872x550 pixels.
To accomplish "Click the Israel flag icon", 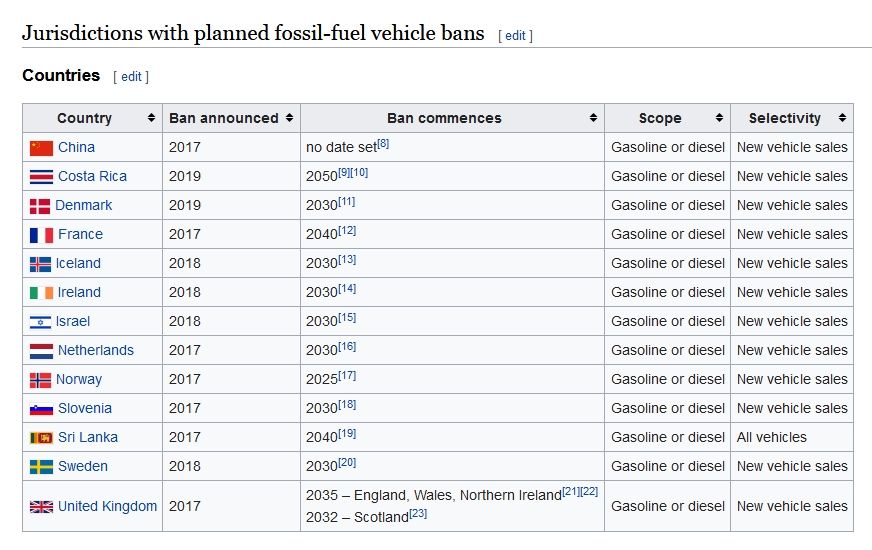I will [40, 322].
